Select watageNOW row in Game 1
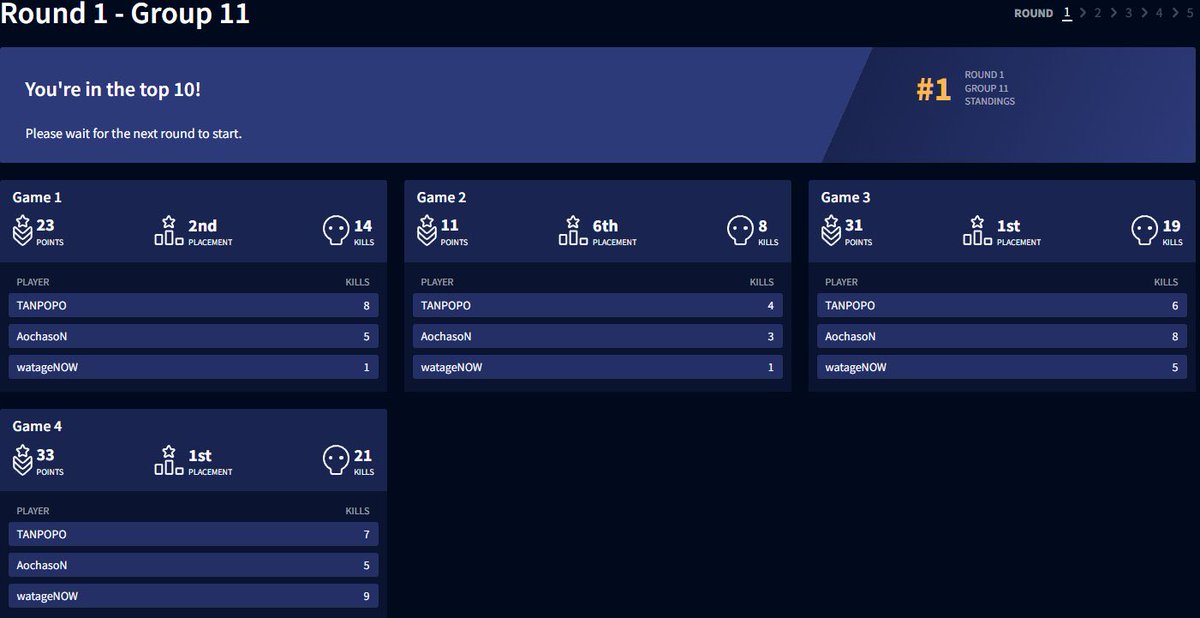 (x=194, y=367)
